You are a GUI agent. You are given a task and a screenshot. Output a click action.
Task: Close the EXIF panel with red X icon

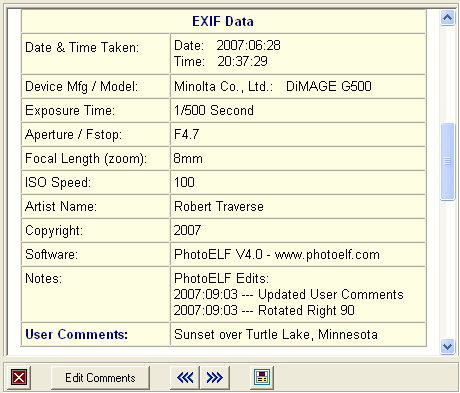(19, 378)
